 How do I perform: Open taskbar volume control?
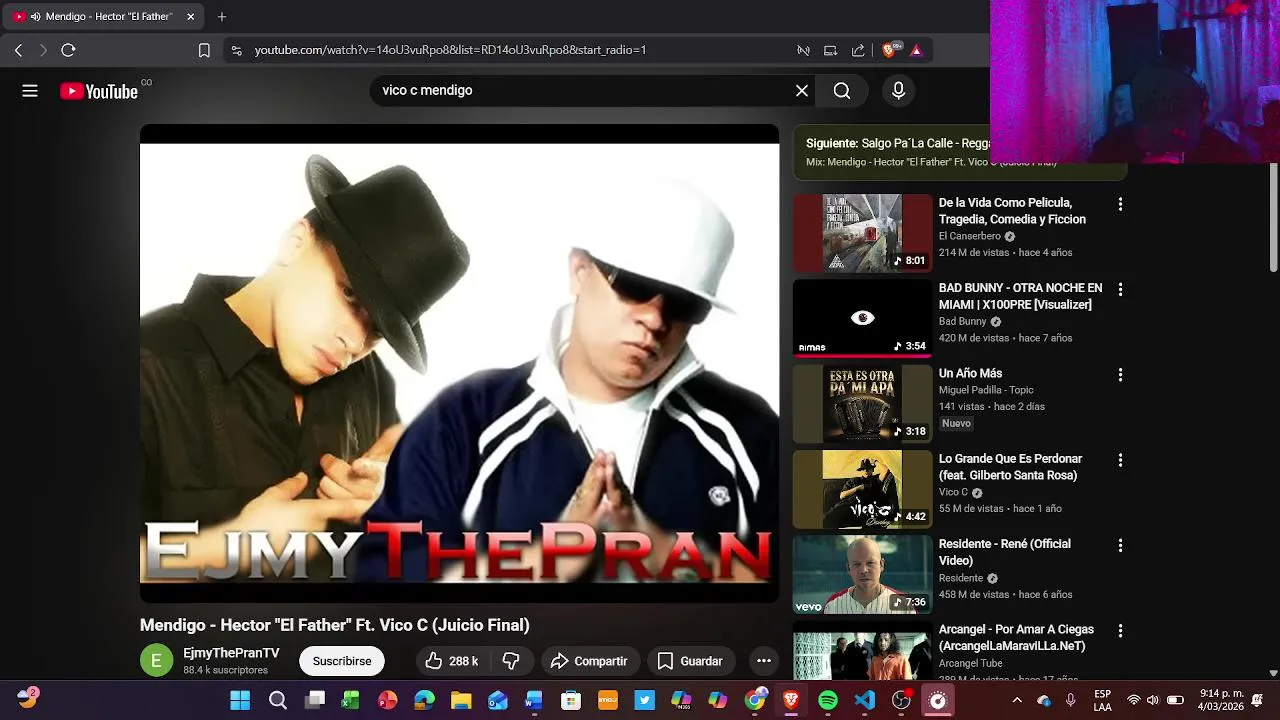click(1153, 700)
